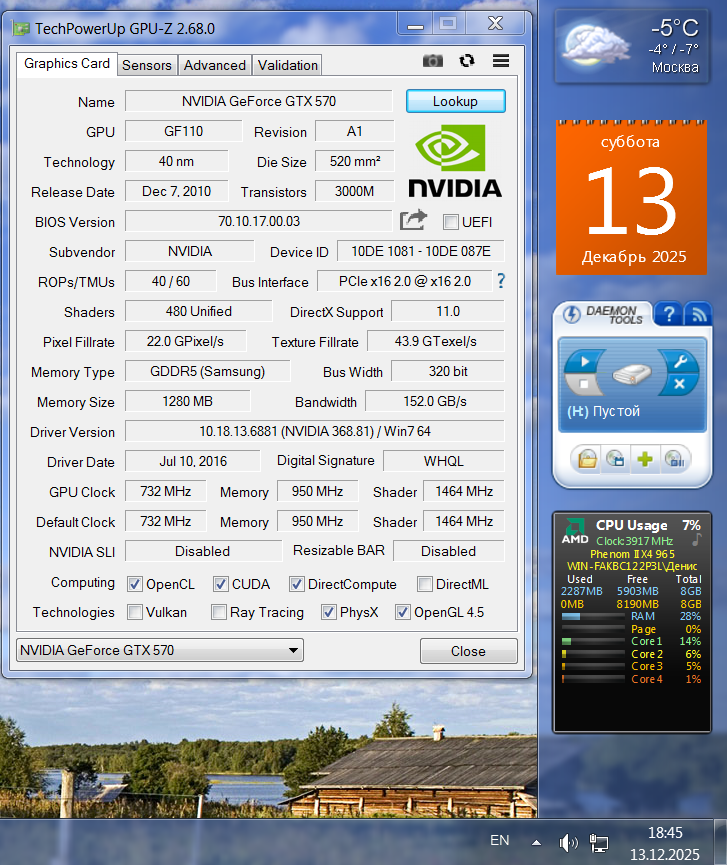Click the BIOS export share icon
The image size is (727, 865).
click(414, 220)
